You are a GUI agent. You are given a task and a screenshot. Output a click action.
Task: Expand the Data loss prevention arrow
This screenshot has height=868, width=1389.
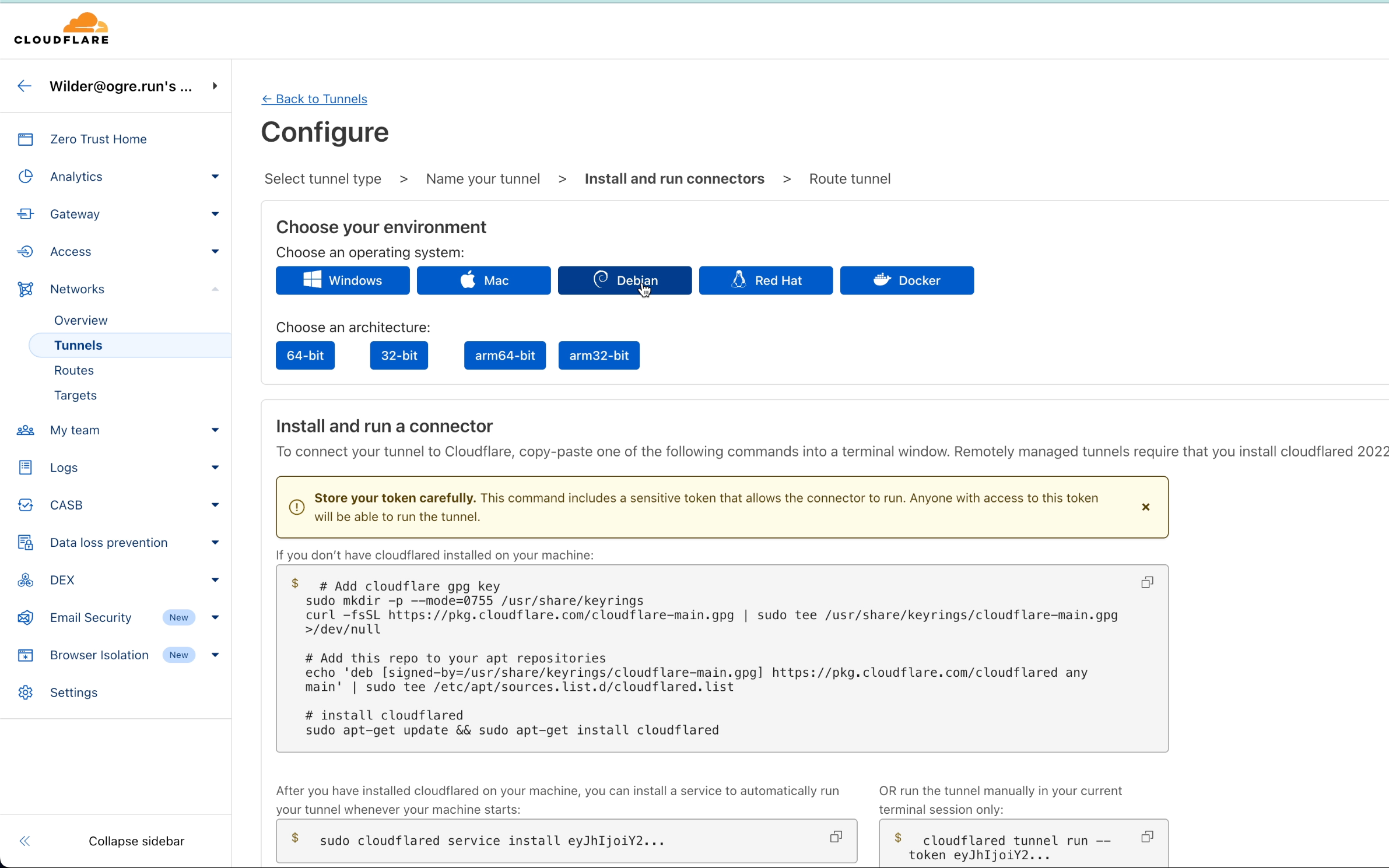[215, 543]
